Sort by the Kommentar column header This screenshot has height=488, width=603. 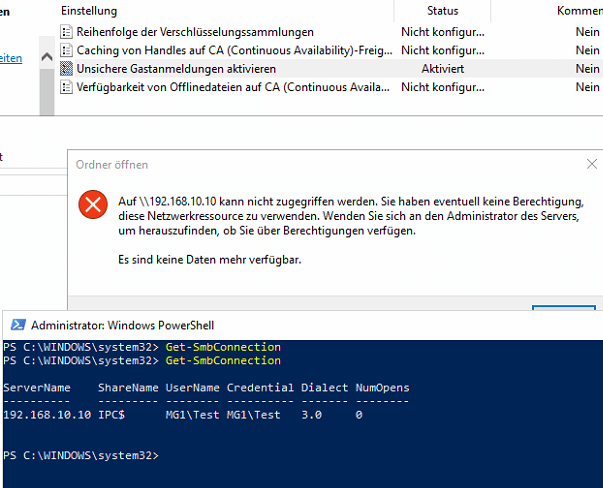click(x=578, y=10)
